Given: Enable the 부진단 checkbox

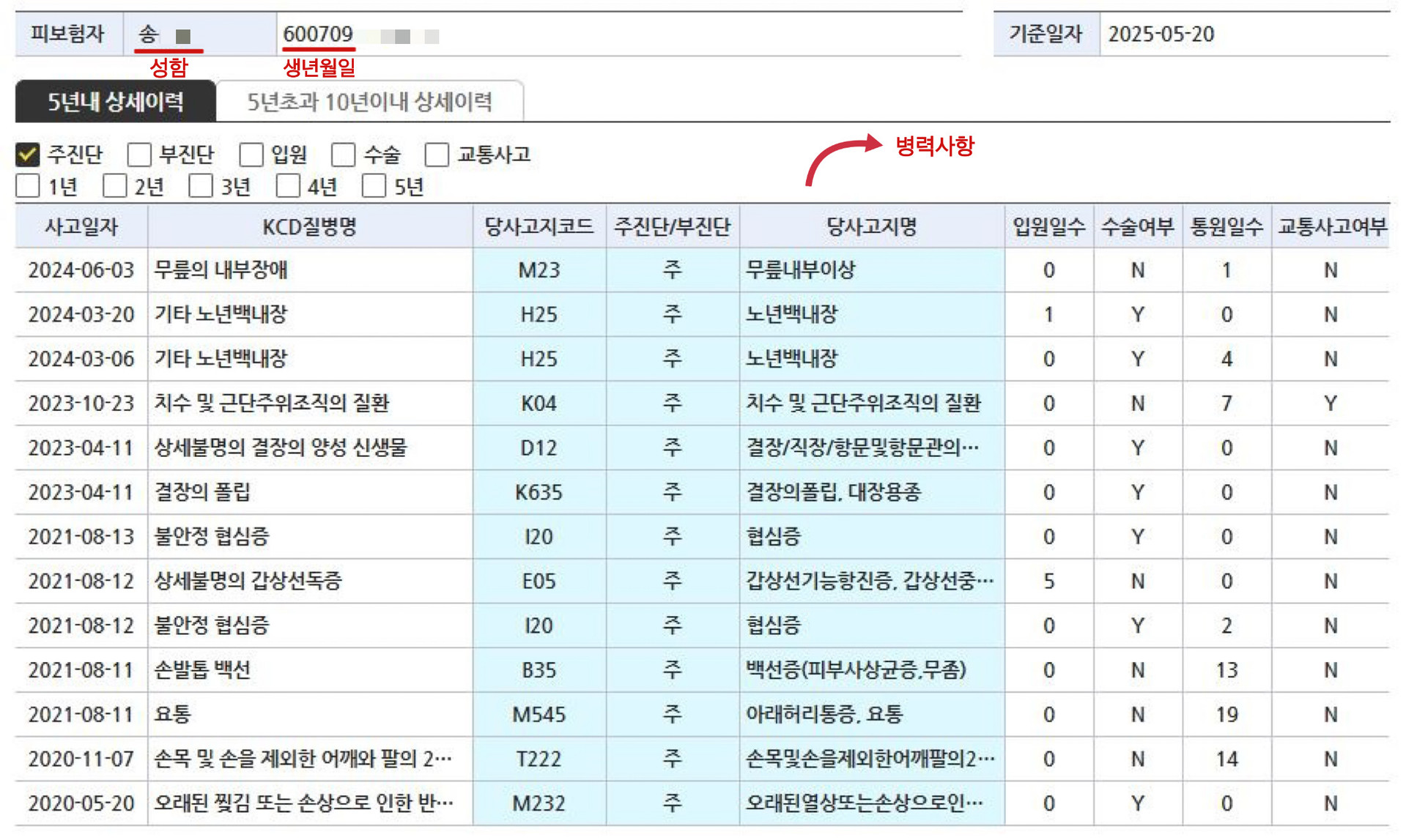Looking at the screenshot, I should pos(139,155).
